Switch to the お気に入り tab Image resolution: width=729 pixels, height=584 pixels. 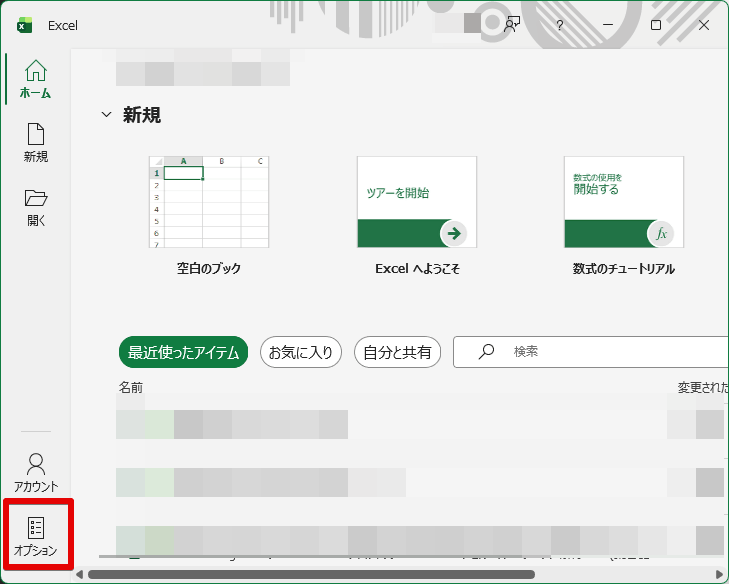[x=301, y=352]
